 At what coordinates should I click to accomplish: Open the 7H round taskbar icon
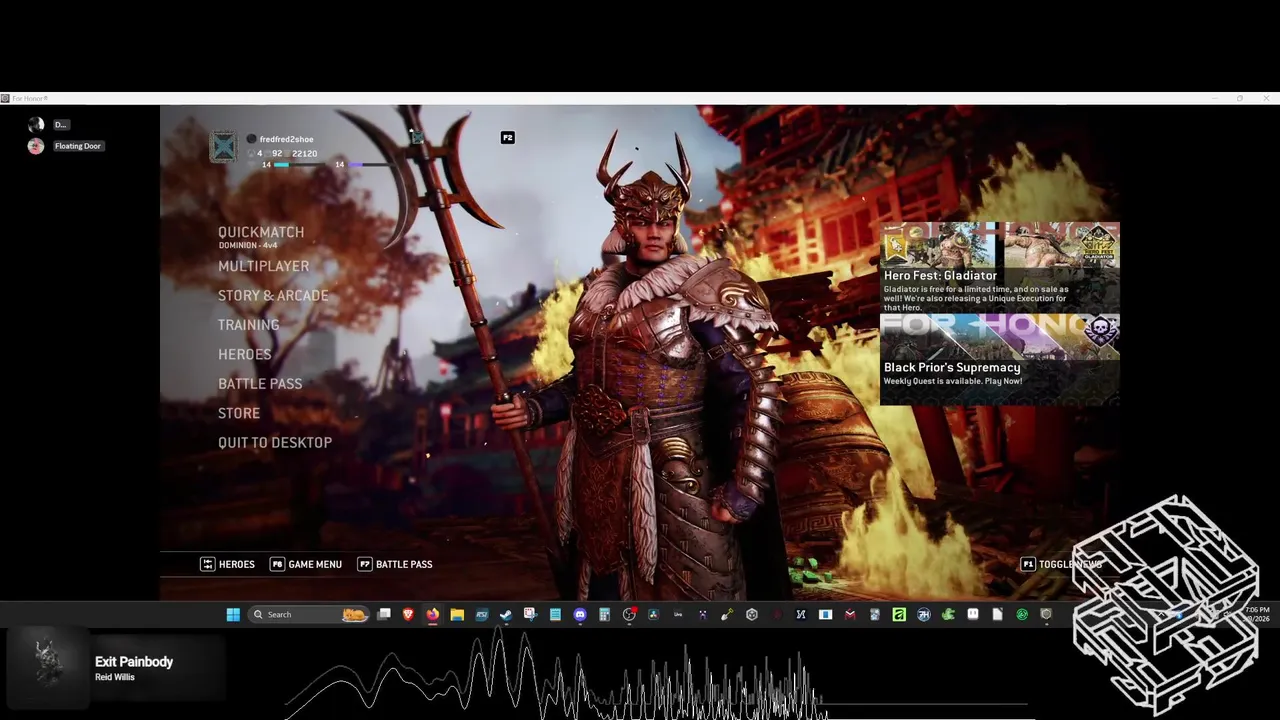click(923, 614)
